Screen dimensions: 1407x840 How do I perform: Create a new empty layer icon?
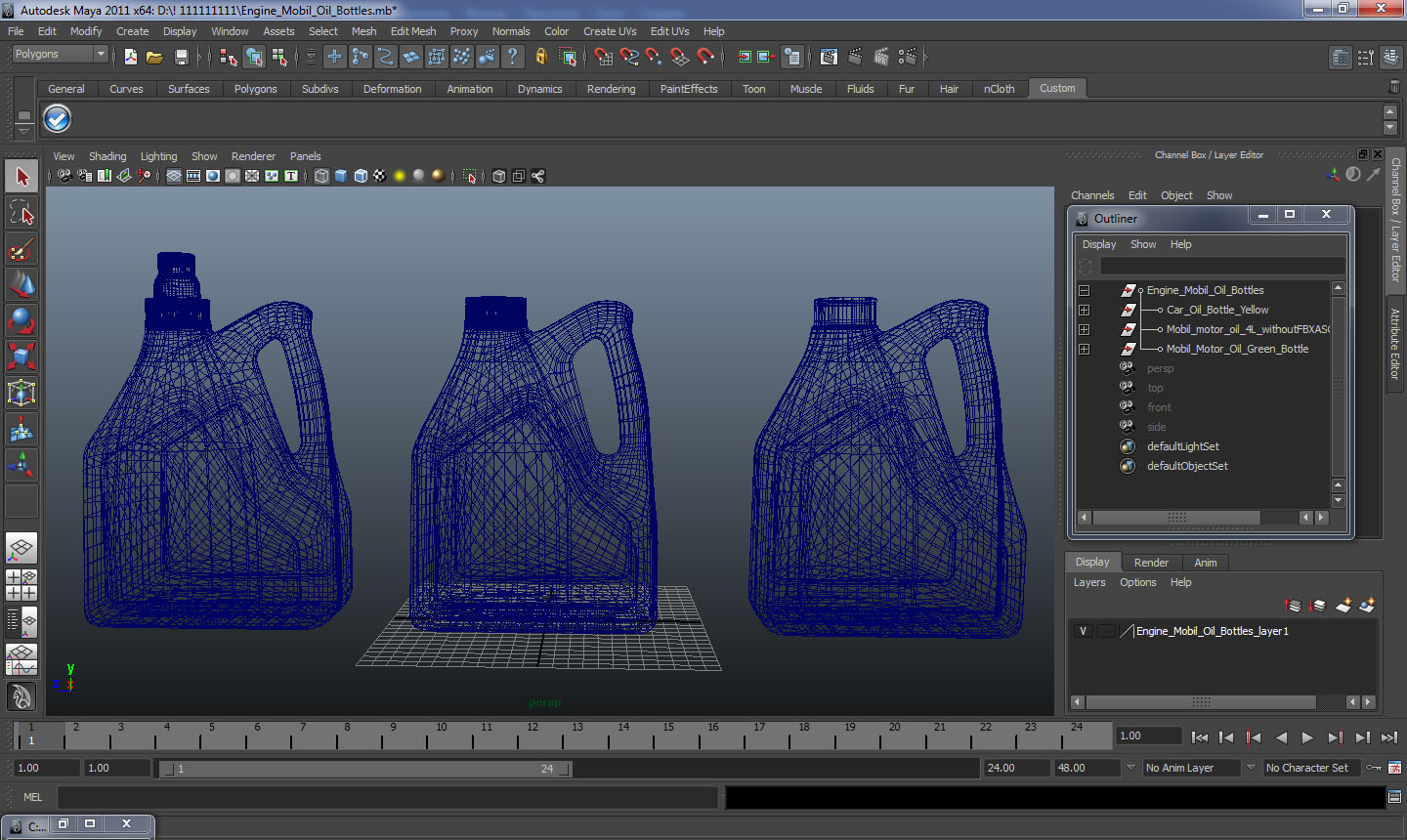(x=1343, y=606)
